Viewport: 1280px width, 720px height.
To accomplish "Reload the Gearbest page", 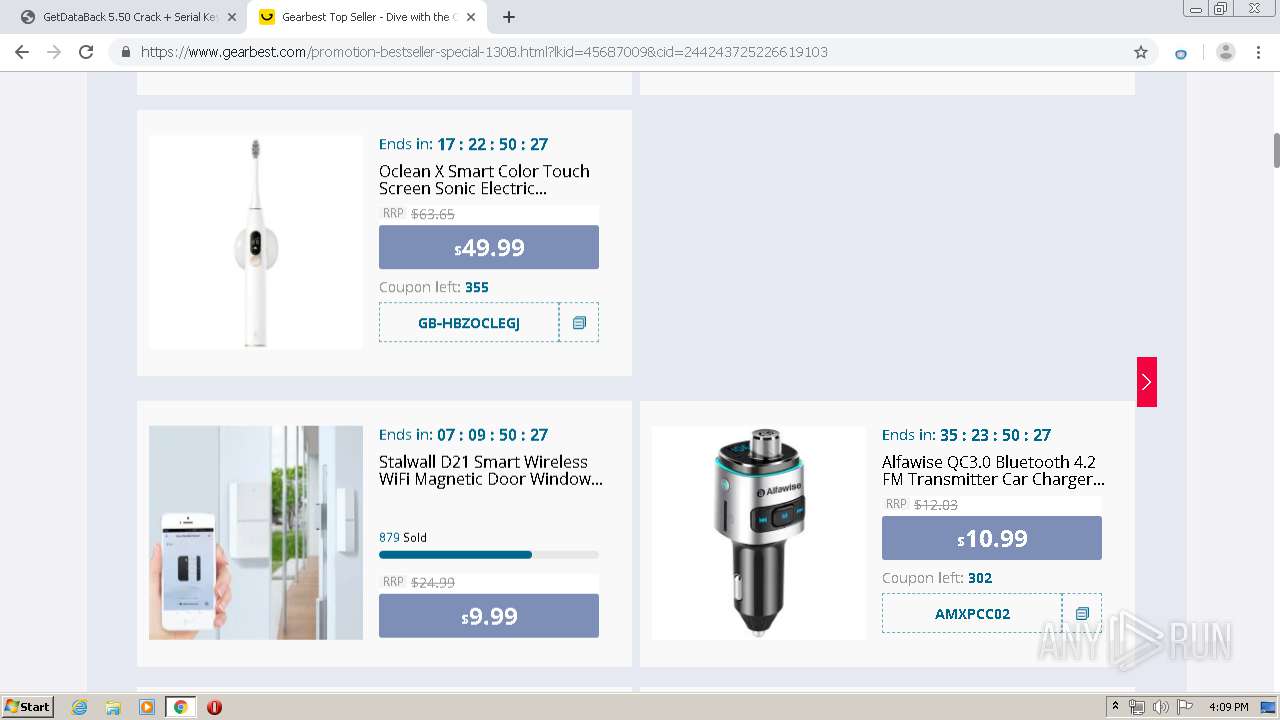I will click(x=86, y=52).
